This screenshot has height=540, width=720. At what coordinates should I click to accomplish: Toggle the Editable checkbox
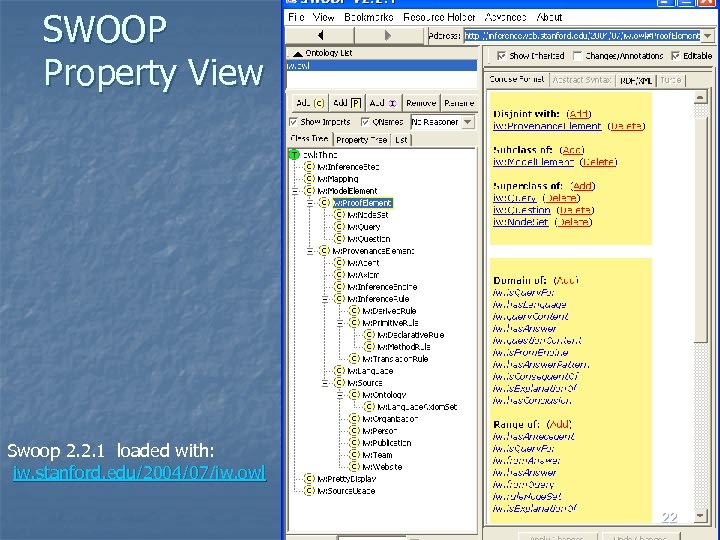coord(675,56)
